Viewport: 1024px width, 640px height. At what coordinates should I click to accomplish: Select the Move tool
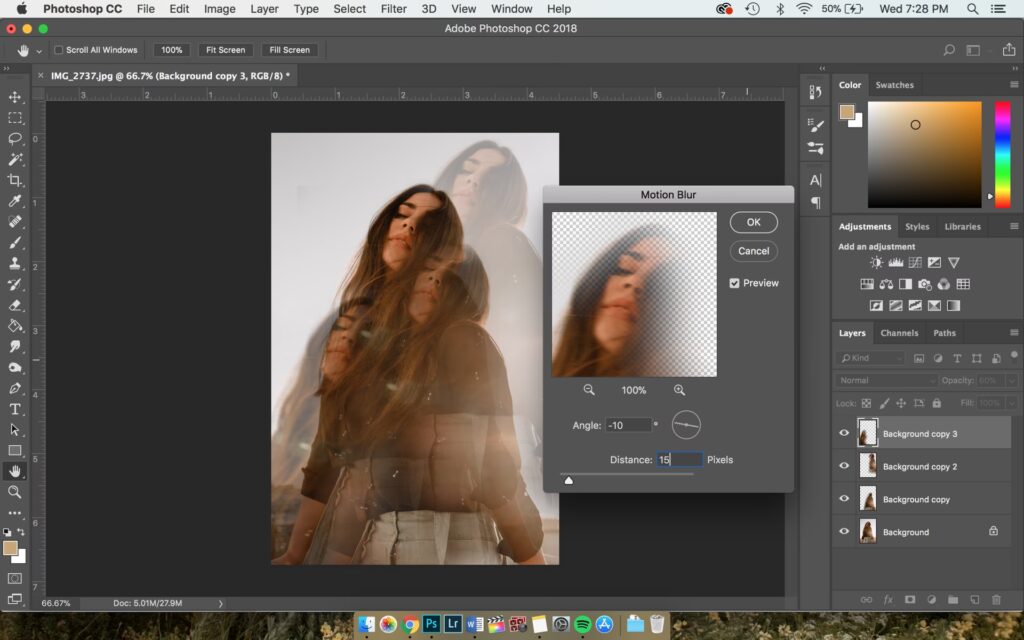point(15,97)
